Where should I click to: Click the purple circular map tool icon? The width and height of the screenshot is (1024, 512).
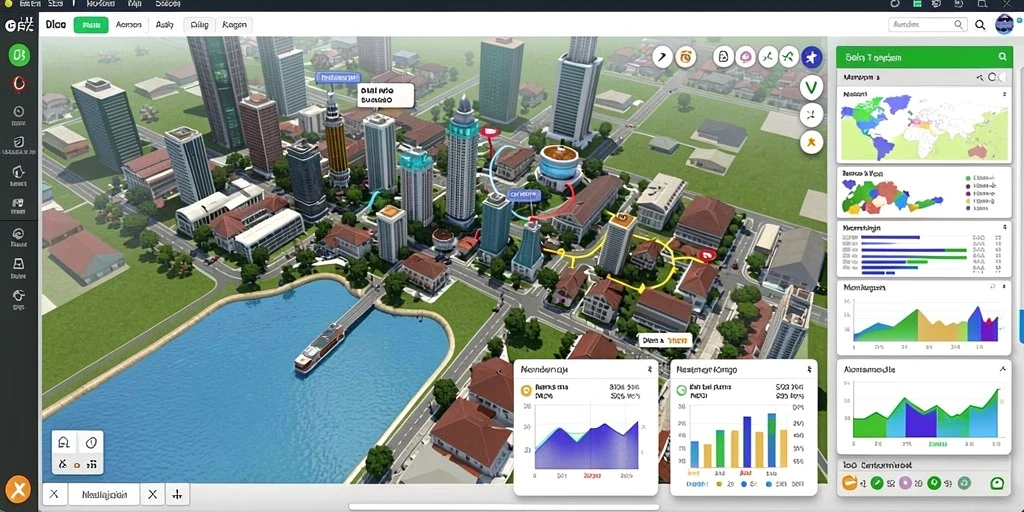(745, 57)
